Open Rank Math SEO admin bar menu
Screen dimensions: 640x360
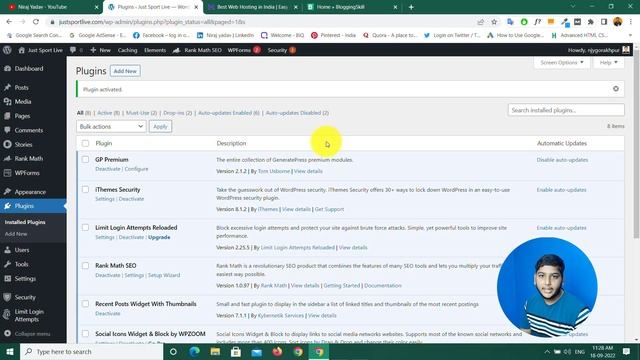[198, 50]
